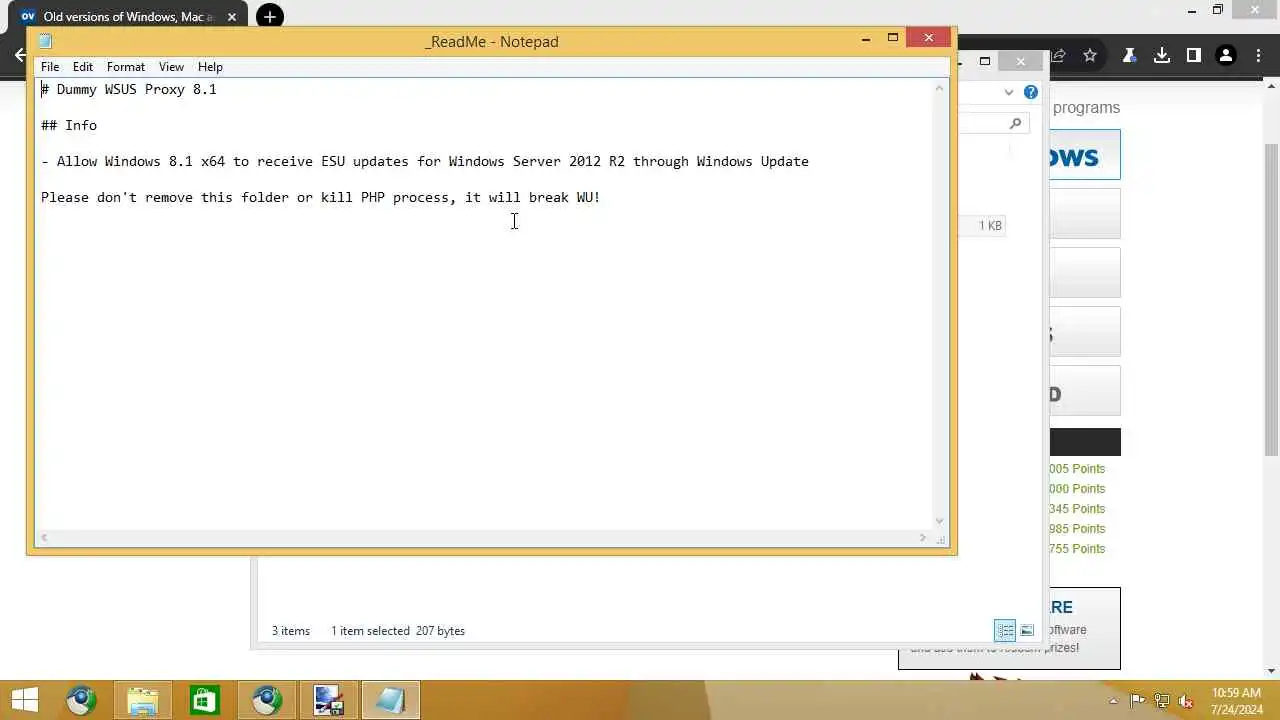Open the Action Center flag icon
Image resolution: width=1280 pixels, height=720 pixels.
(1137, 700)
